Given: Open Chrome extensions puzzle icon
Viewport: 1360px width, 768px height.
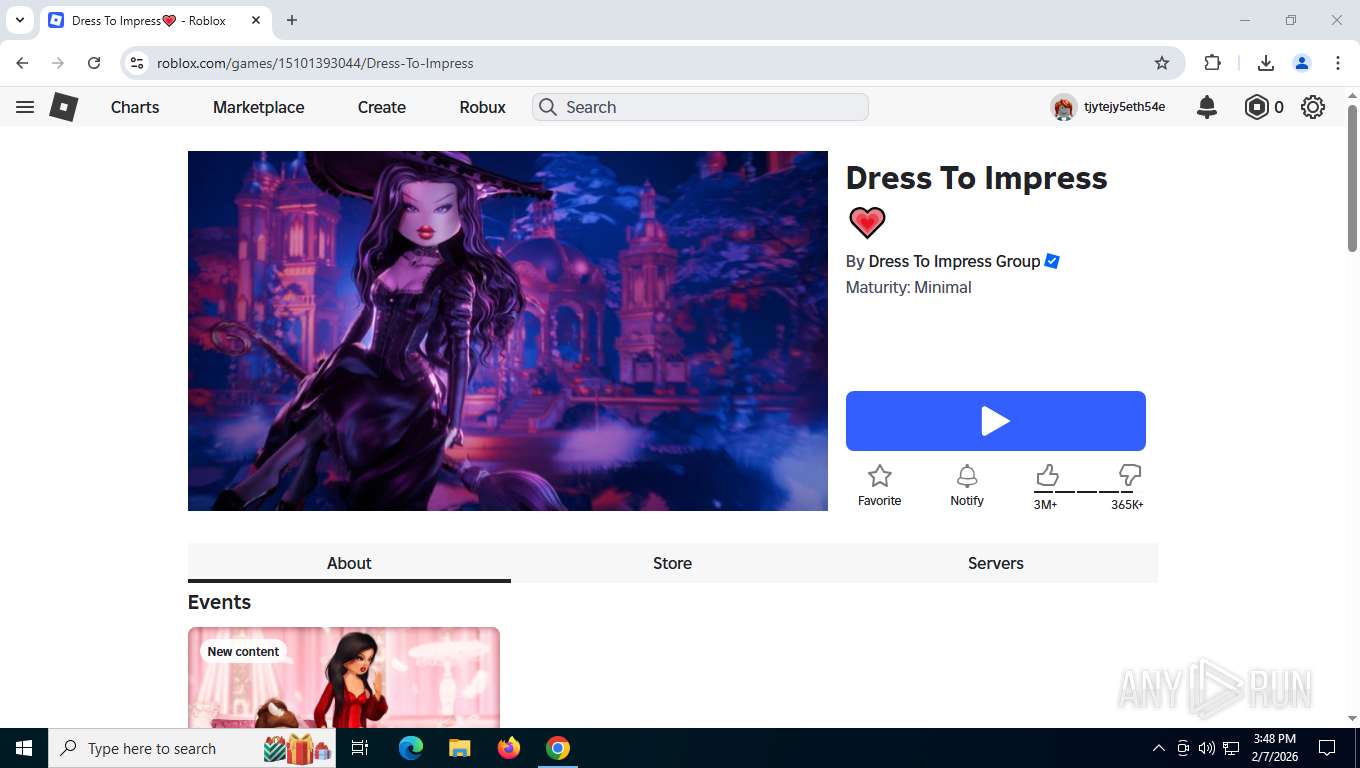Looking at the screenshot, I should coord(1213,63).
